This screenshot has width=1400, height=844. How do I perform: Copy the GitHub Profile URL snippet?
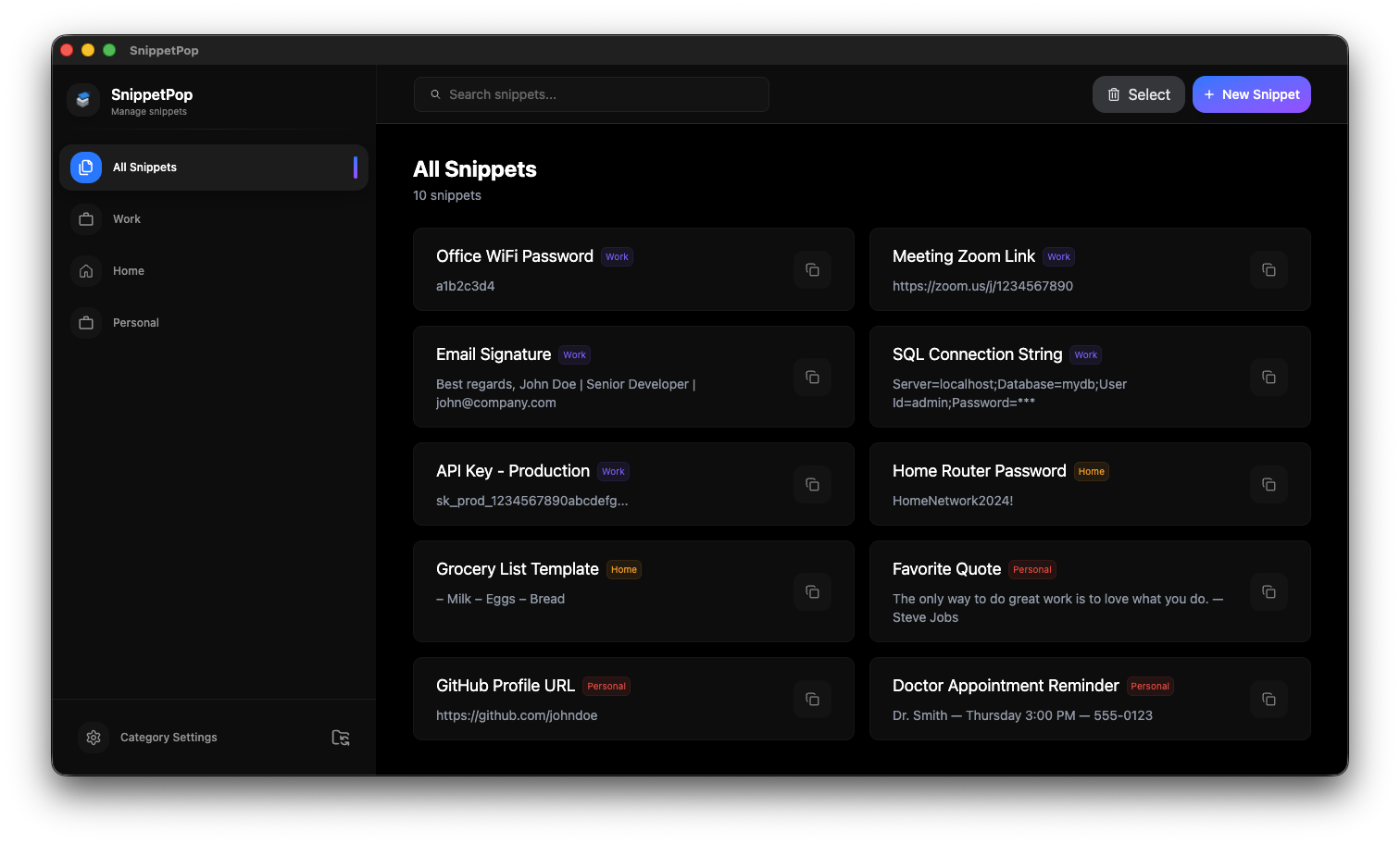pos(812,699)
